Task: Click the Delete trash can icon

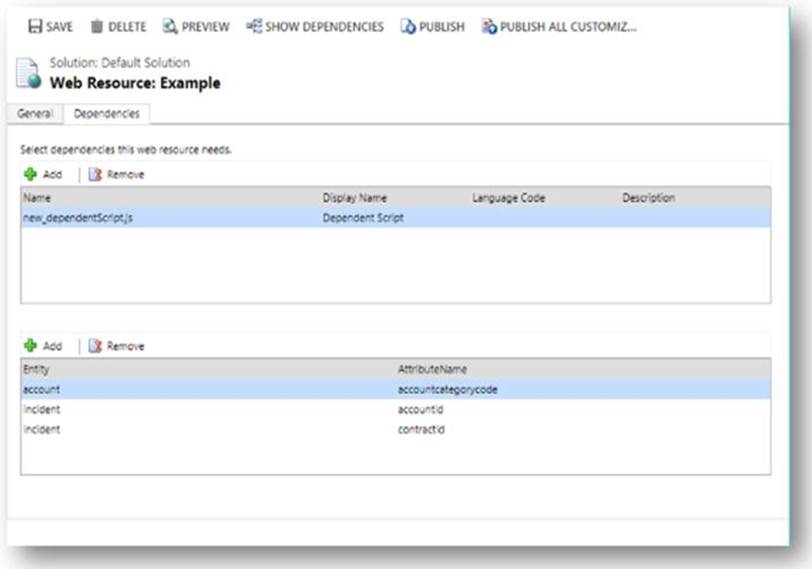Action: (x=97, y=27)
